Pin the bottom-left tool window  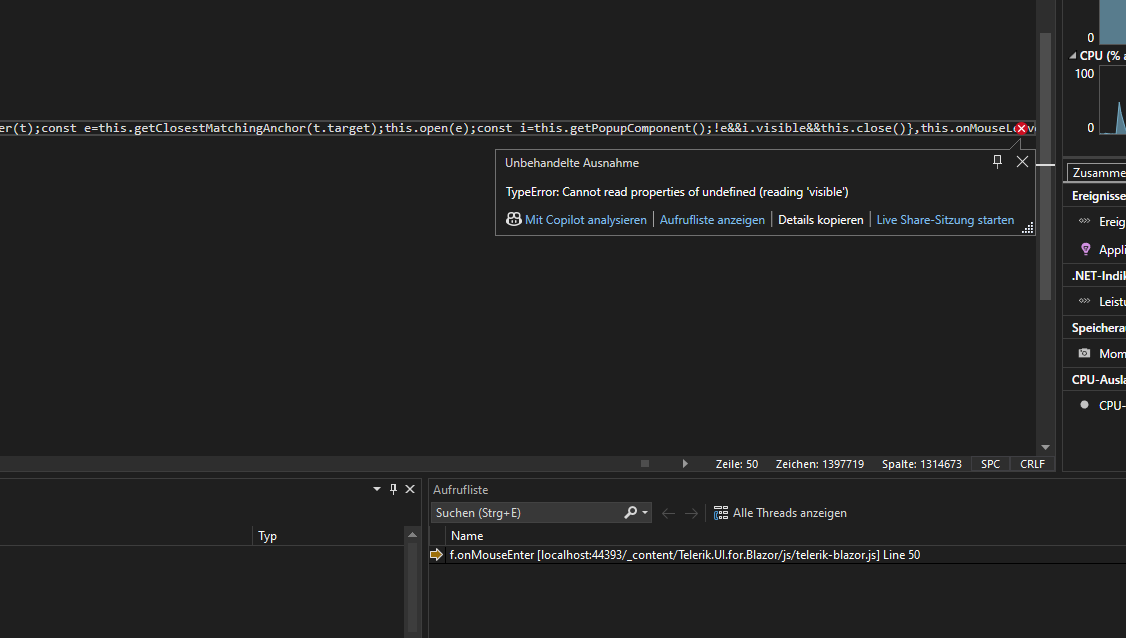coord(393,489)
